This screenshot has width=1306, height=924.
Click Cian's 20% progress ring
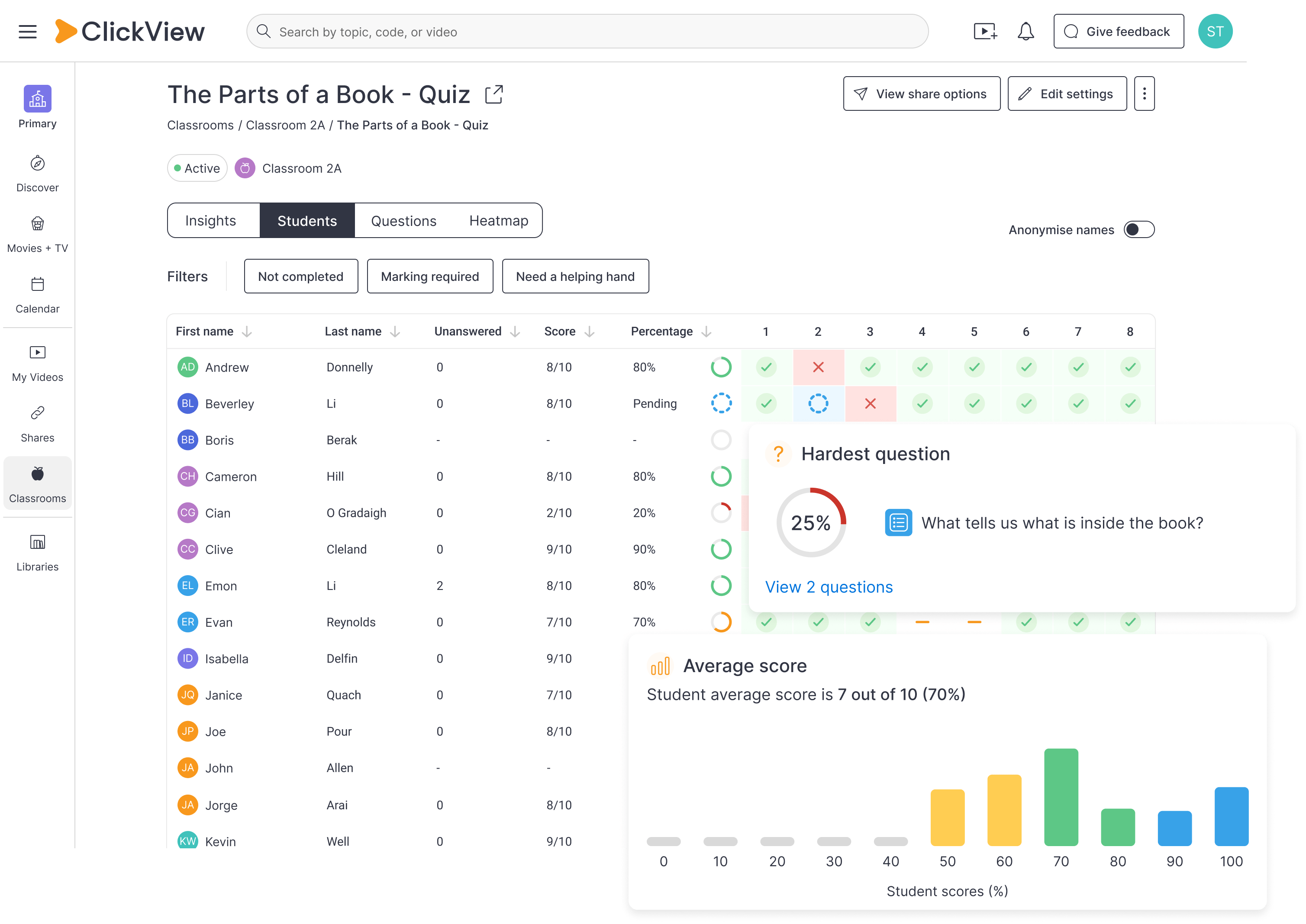[x=721, y=513]
